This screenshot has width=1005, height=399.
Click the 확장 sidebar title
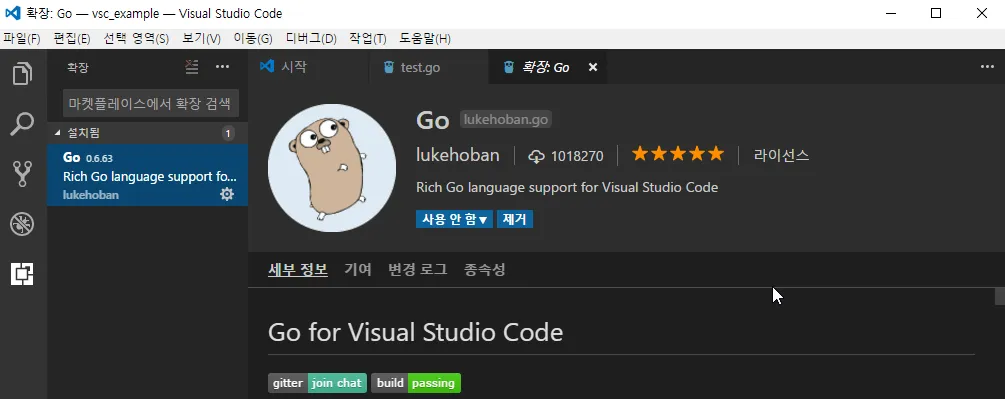click(78, 67)
